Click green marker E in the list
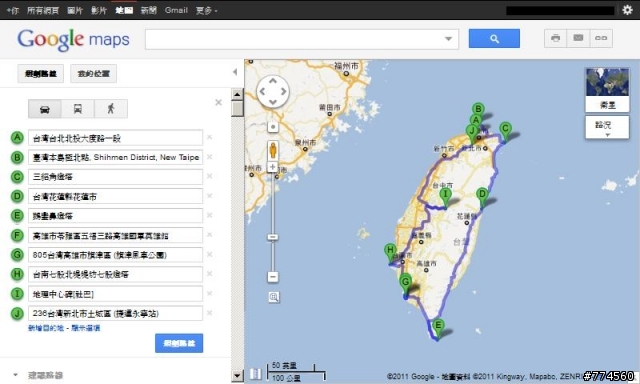 (17, 215)
